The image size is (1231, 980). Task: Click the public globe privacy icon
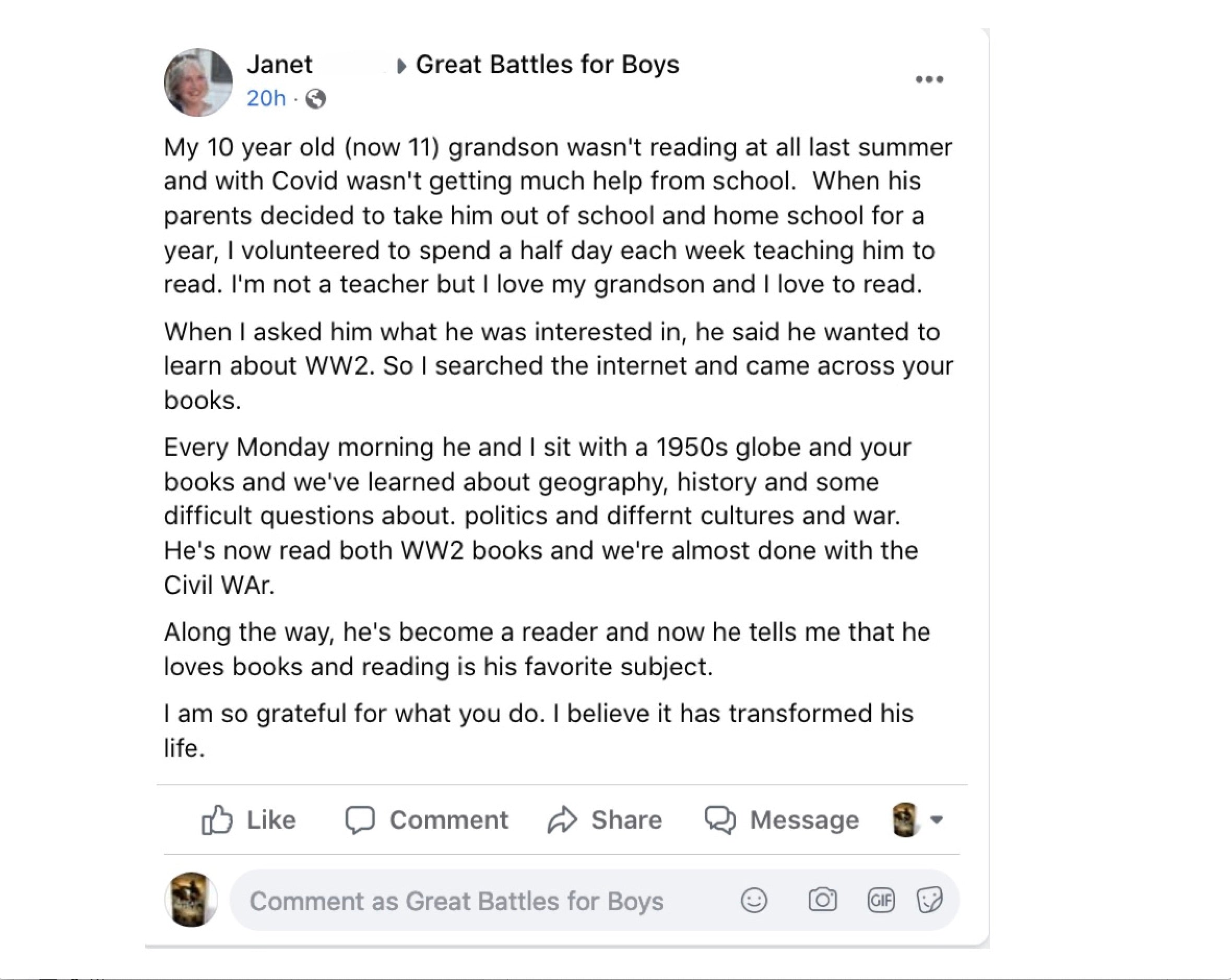(315, 99)
